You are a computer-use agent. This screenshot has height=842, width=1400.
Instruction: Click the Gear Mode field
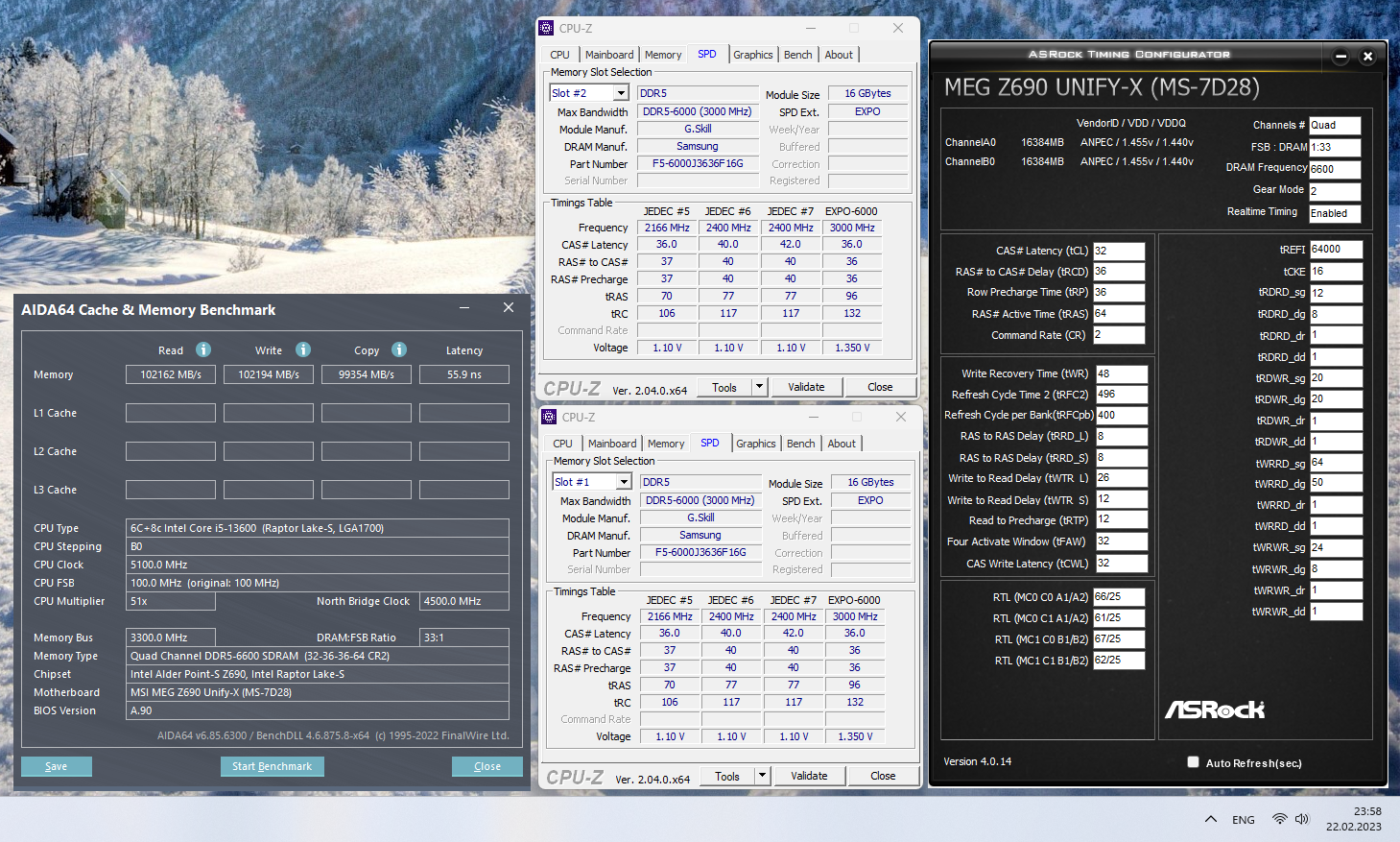click(x=1335, y=191)
